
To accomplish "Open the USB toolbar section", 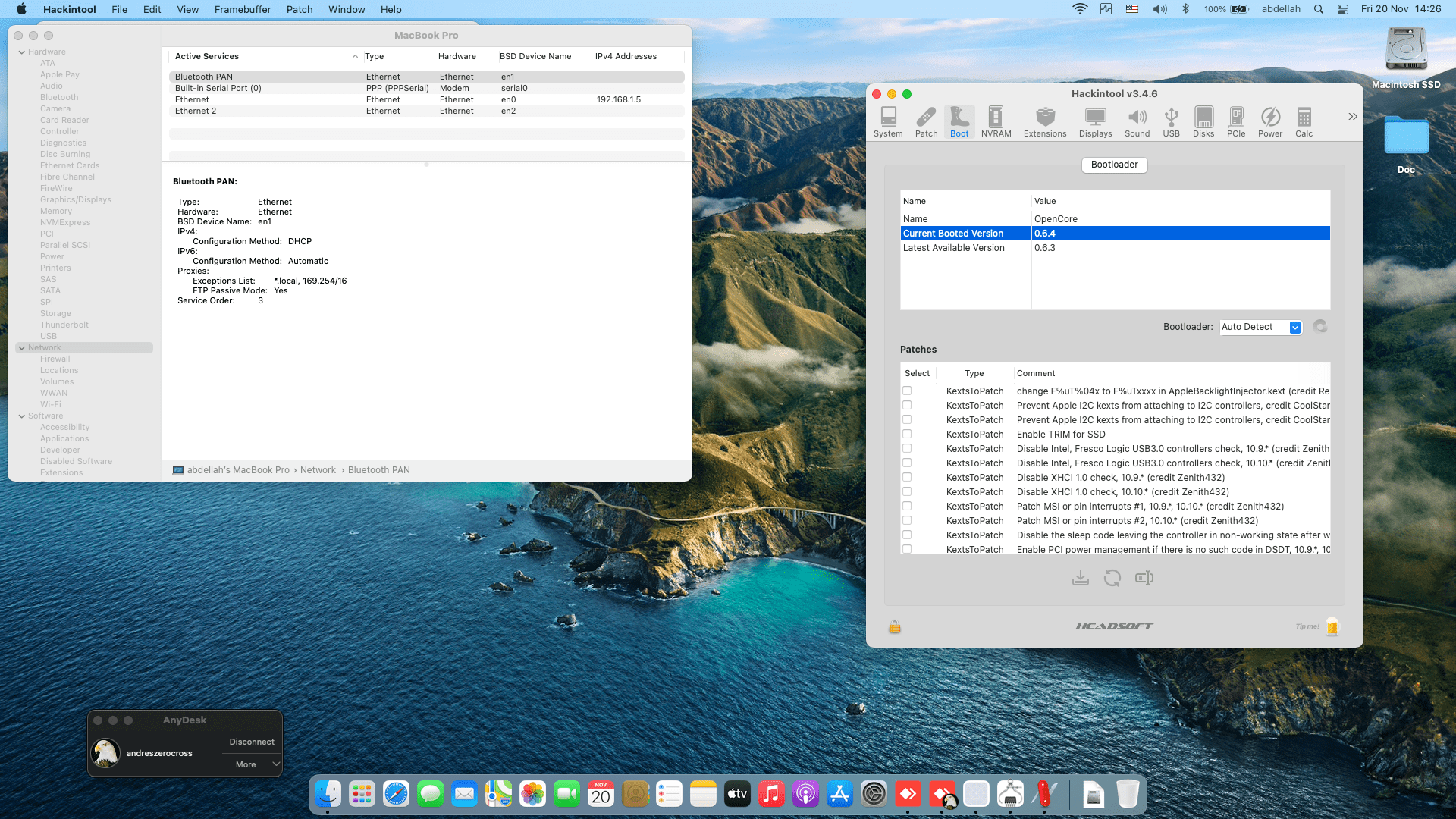I will coord(1171,121).
